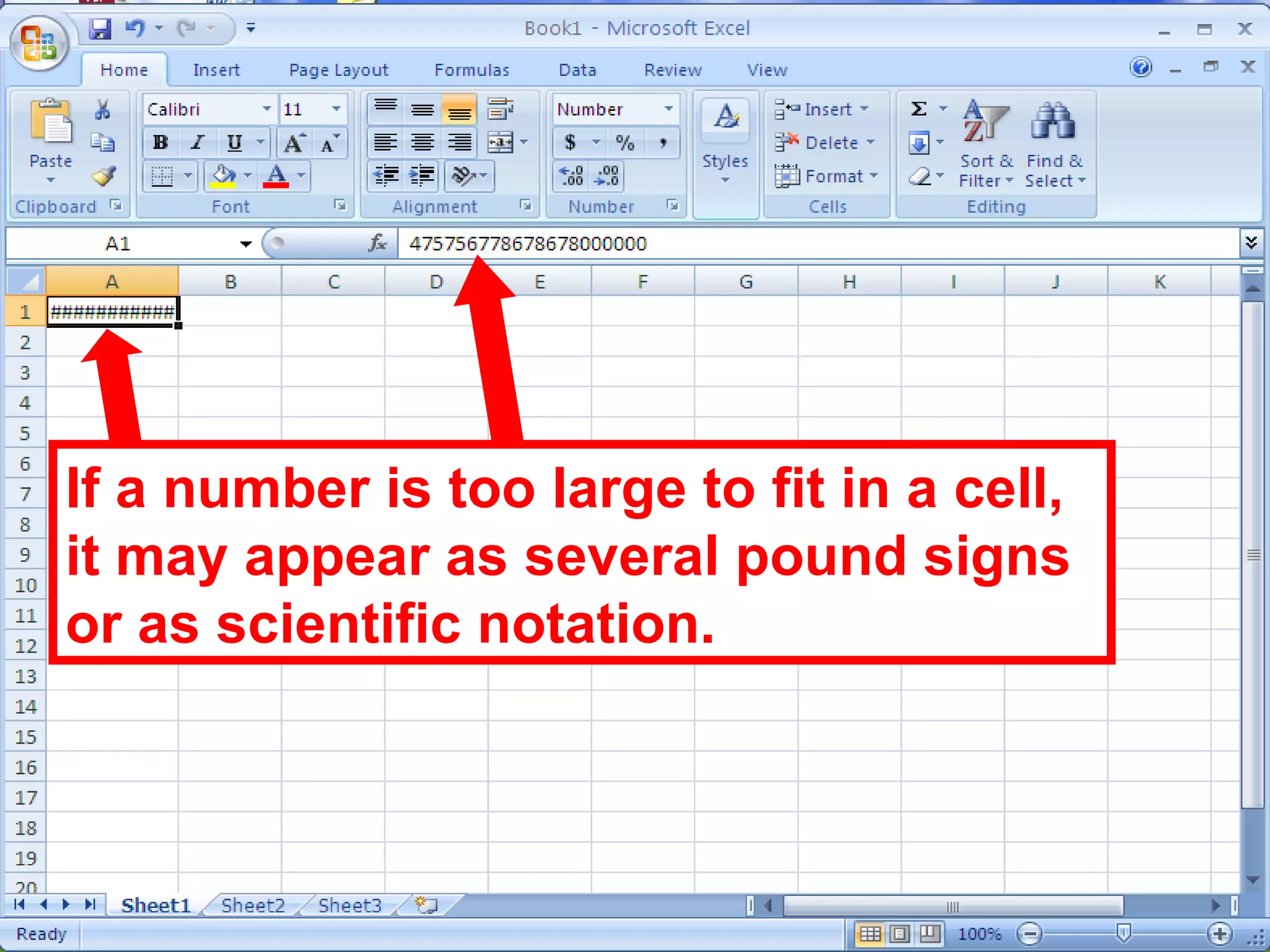1270x952 pixels.
Task: Increase decimal places shown
Action: coord(571,176)
